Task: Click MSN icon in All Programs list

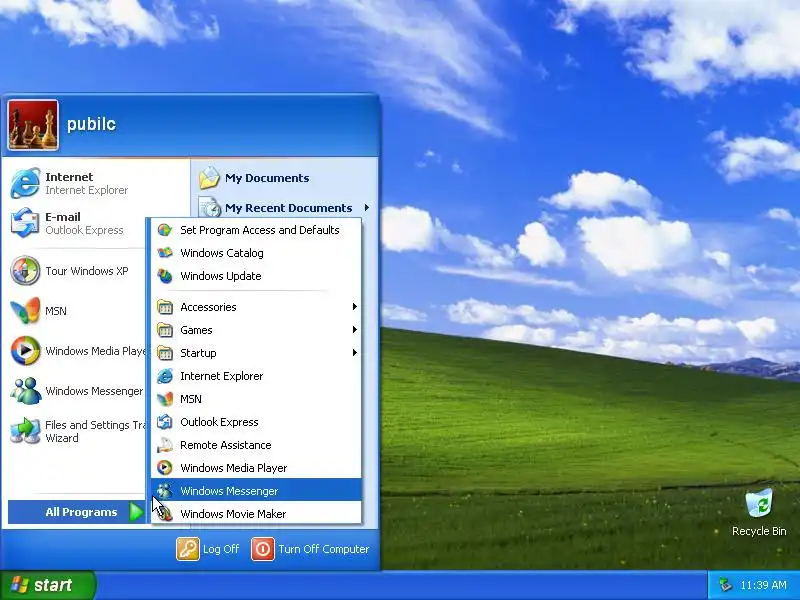Action: click(165, 399)
